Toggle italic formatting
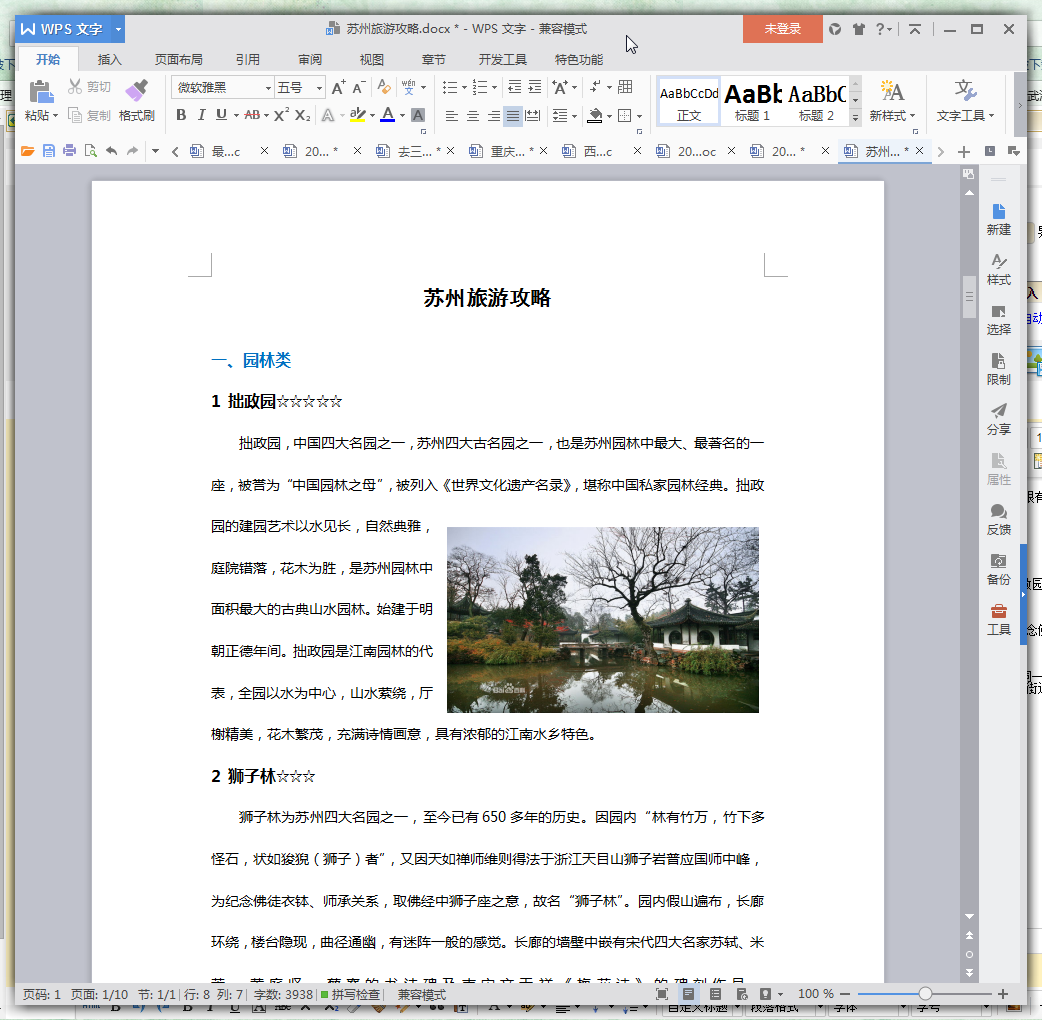Viewport: 1042px width, 1020px height. pos(201,115)
